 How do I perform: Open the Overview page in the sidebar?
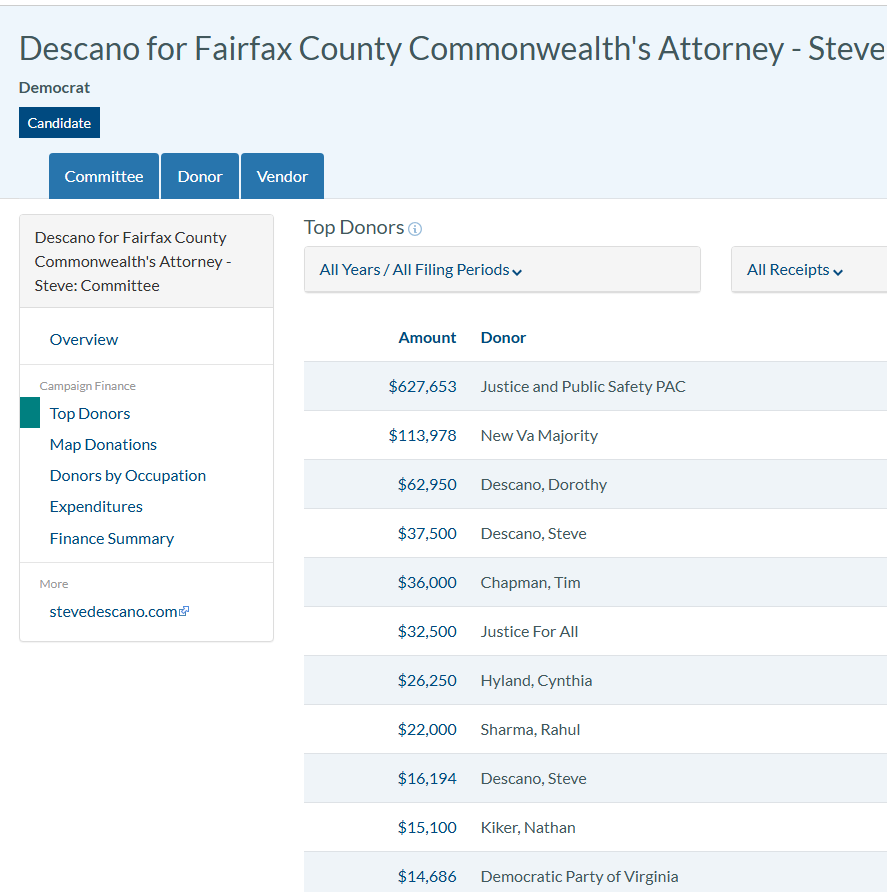tap(83, 339)
